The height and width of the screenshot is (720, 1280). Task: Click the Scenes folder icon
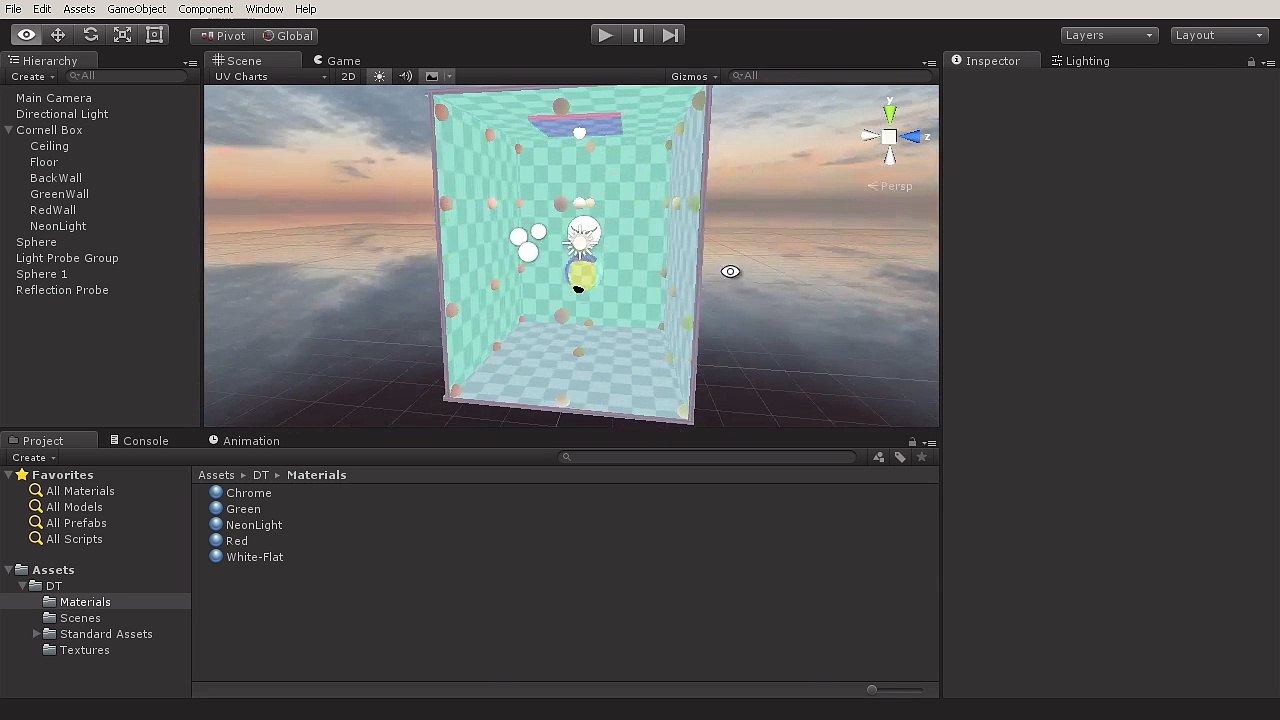[50, 618]
